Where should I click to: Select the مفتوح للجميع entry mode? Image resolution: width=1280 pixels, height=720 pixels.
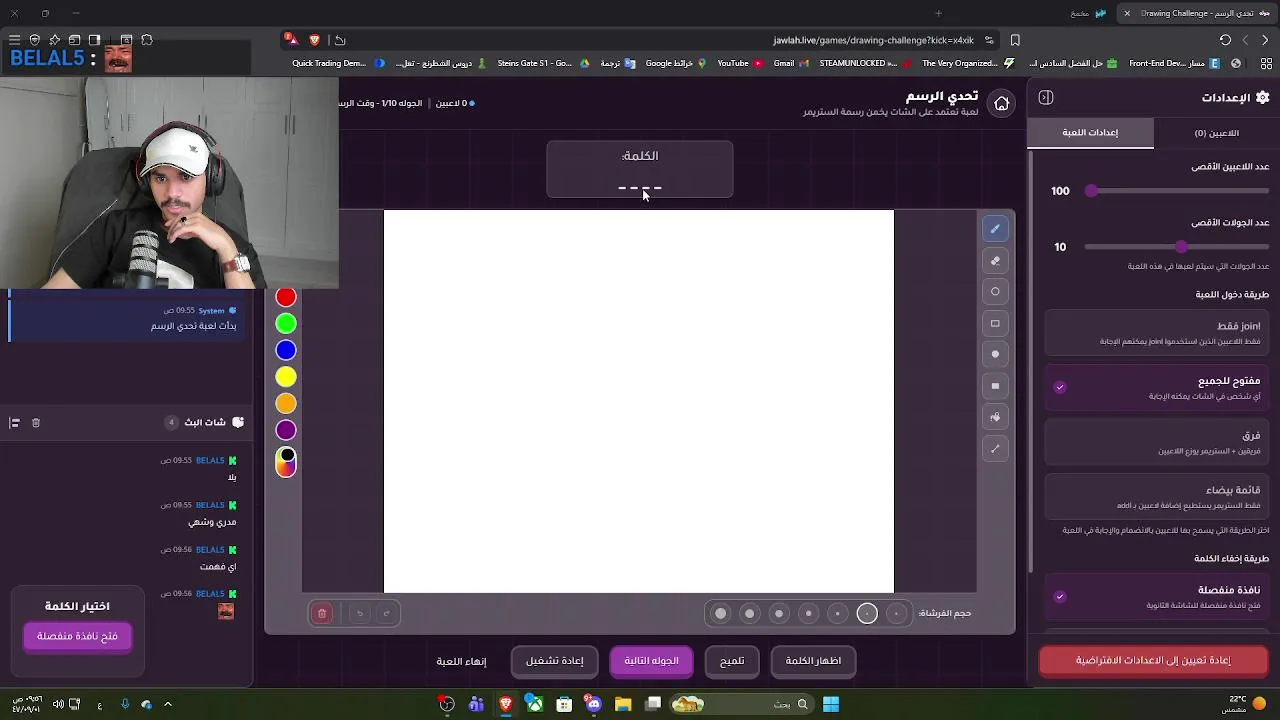pos(1158,388)
